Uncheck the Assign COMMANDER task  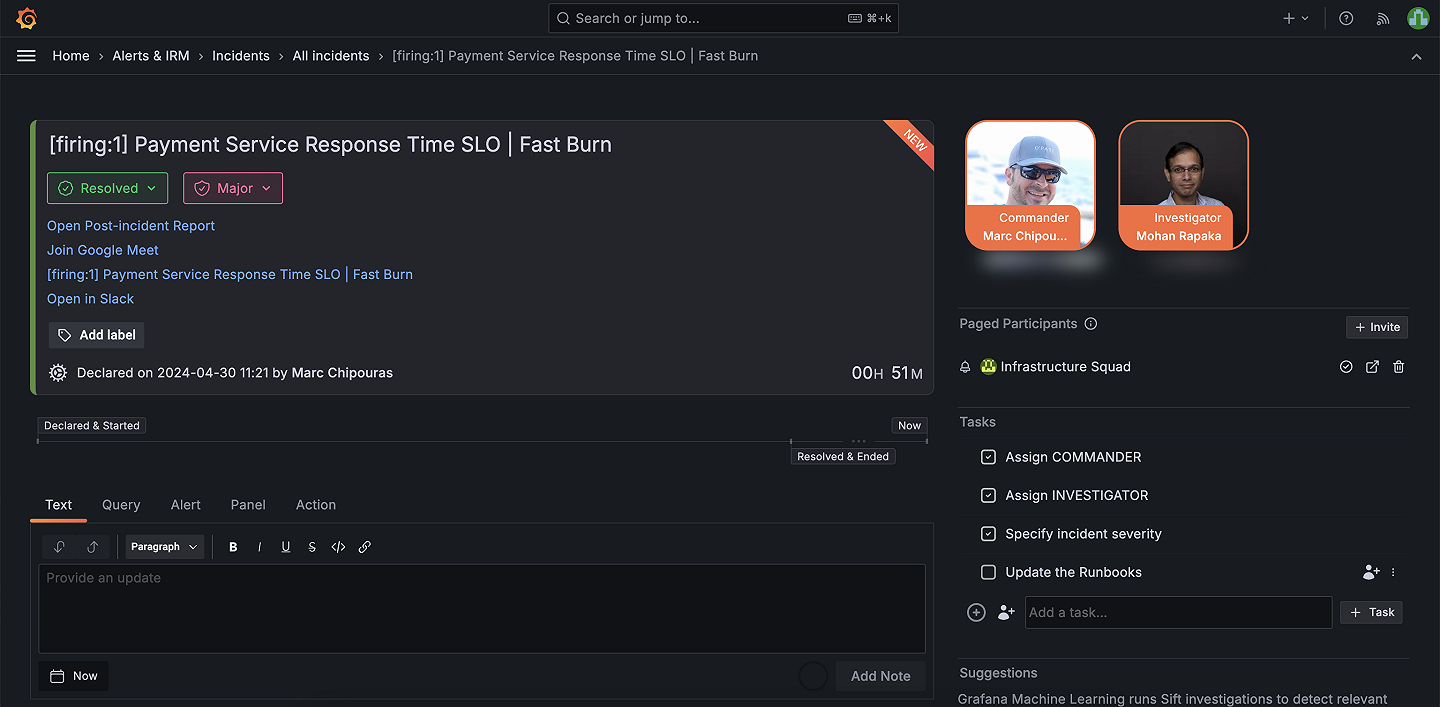(x=988, y=456)
